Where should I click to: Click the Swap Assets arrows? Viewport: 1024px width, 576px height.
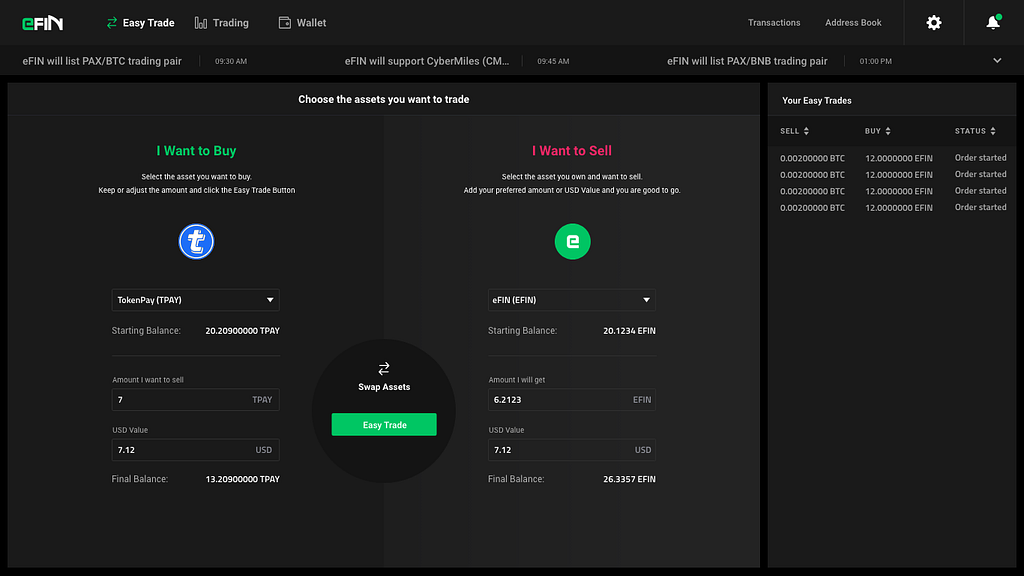(384, 369)
